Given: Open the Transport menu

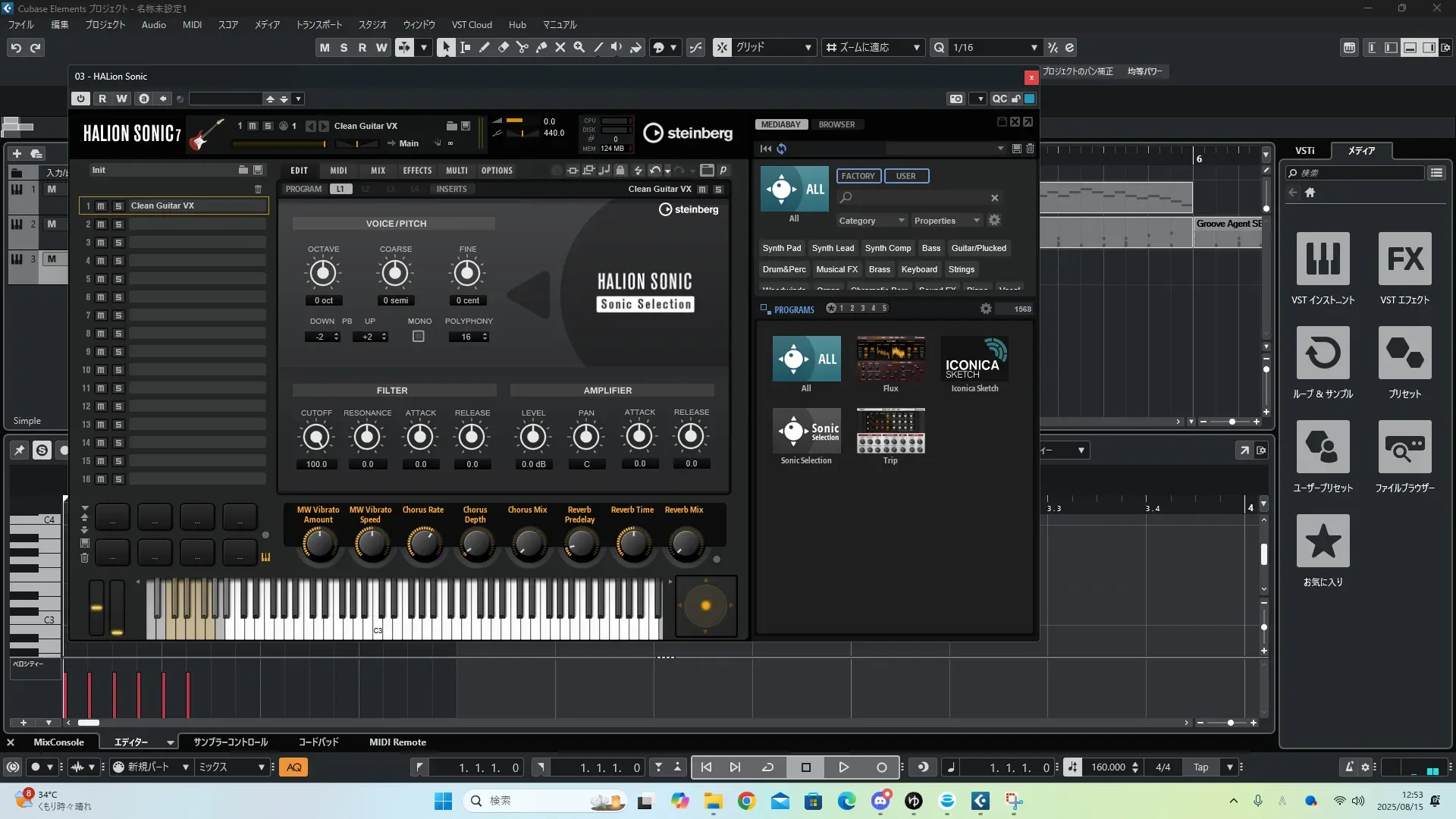Looking at the screenshot, I should click(x=318, y=24).
